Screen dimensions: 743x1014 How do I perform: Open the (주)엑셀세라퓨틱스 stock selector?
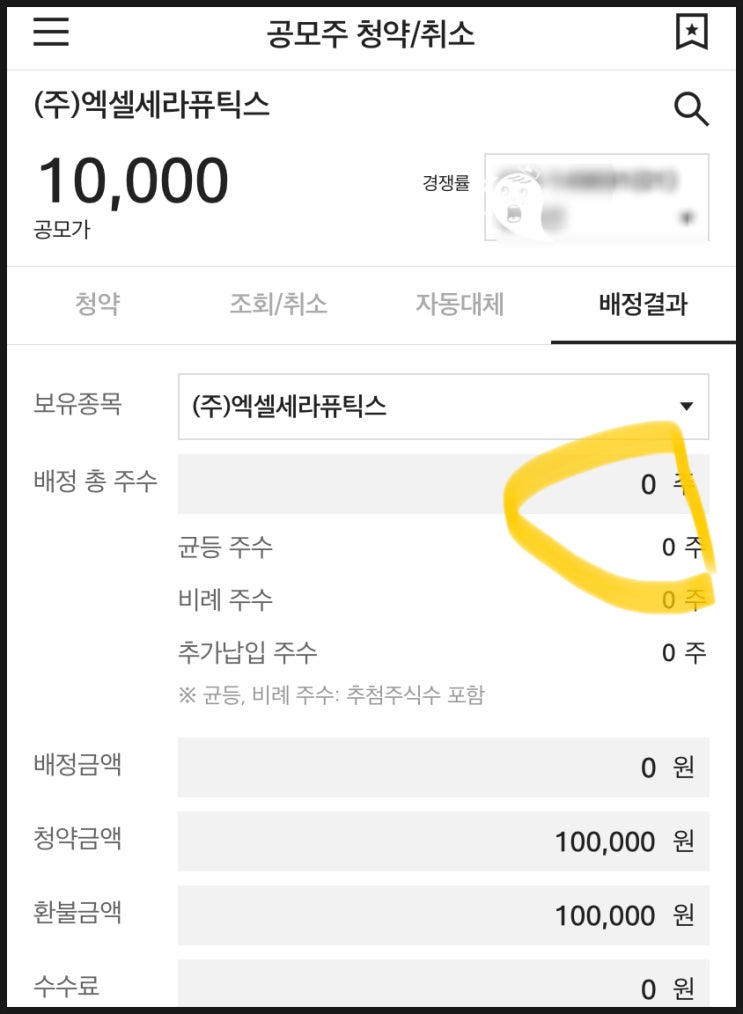coord(444,406)
